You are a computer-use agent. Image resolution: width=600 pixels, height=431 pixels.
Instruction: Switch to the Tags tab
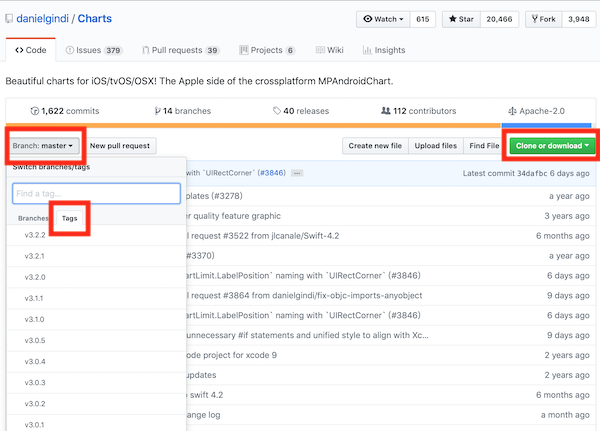69,217
